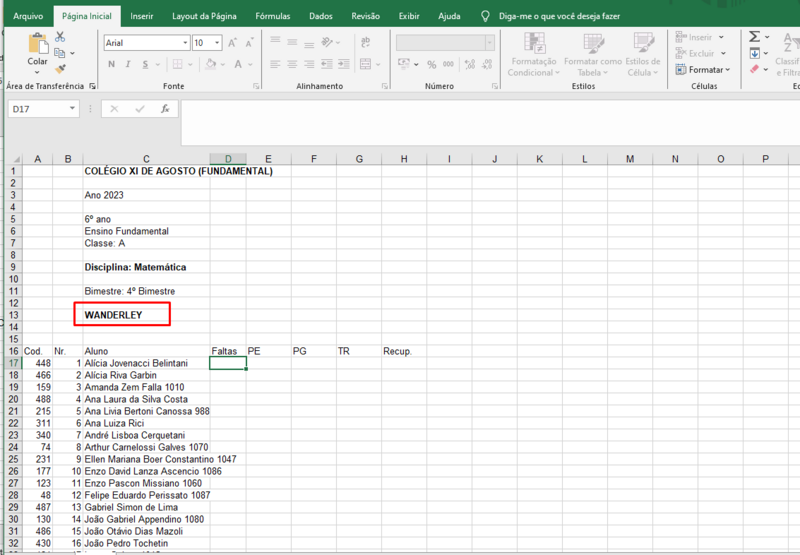
Task: Toggle underline S formatting
Action: [145, 64]
